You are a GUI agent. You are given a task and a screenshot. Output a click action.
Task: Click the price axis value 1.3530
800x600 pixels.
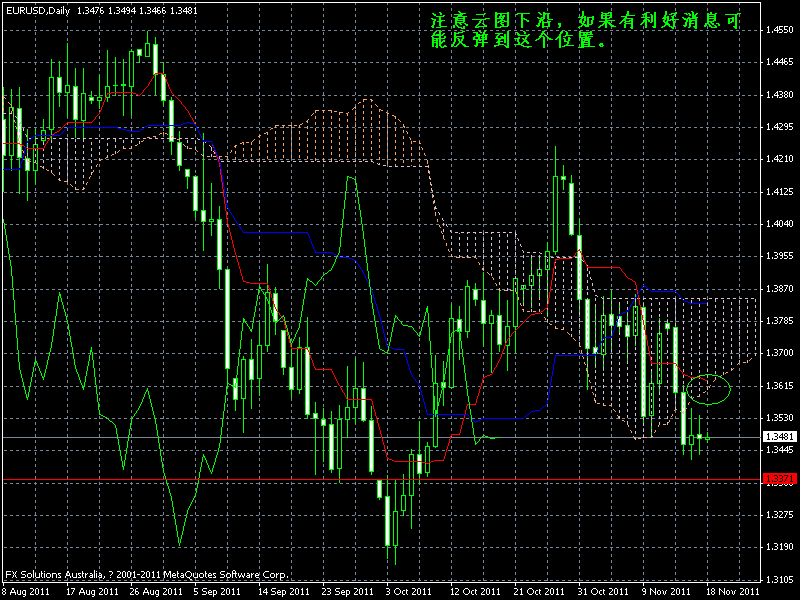pos(780,418)
